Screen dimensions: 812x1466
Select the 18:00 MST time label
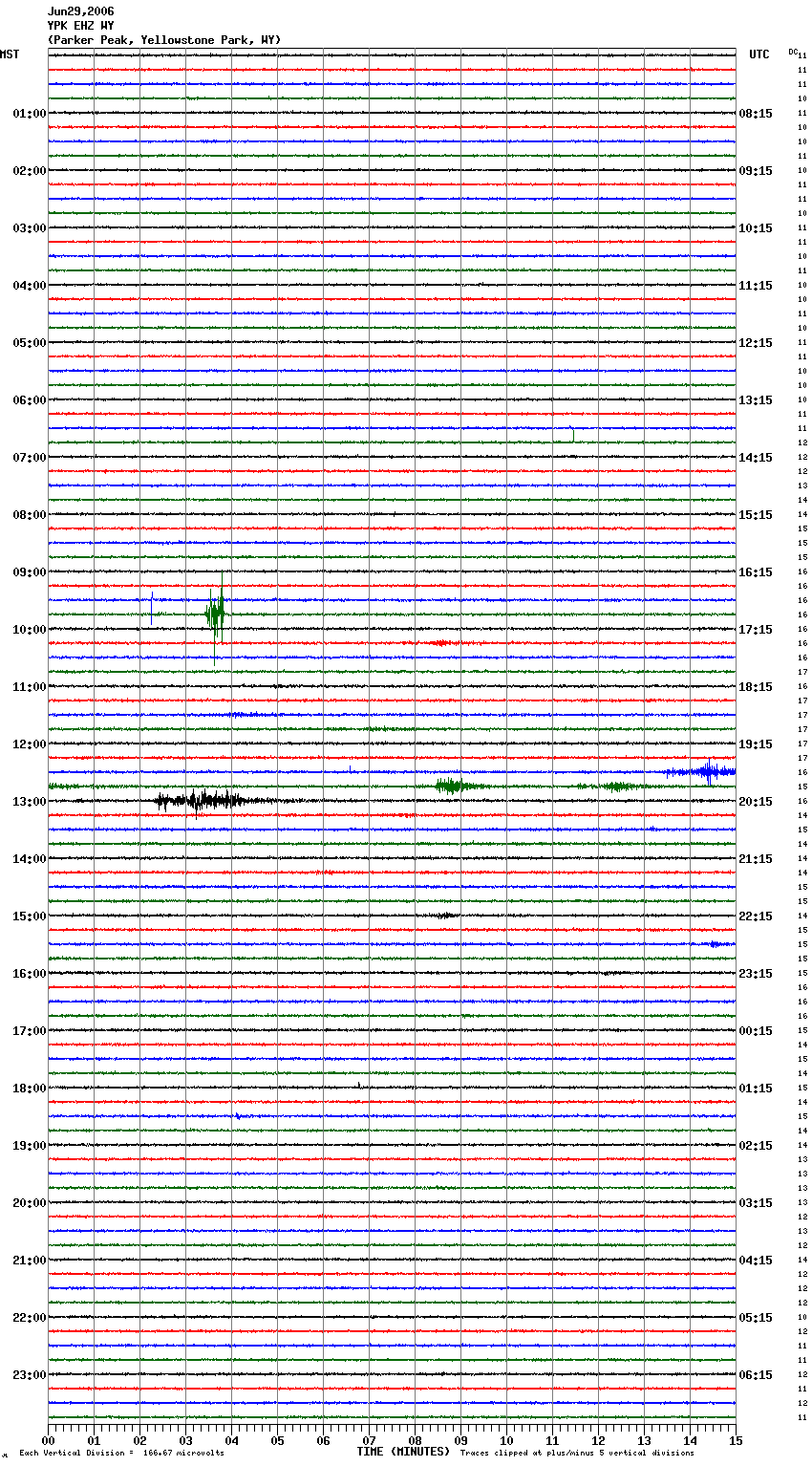pos(29,1089)
